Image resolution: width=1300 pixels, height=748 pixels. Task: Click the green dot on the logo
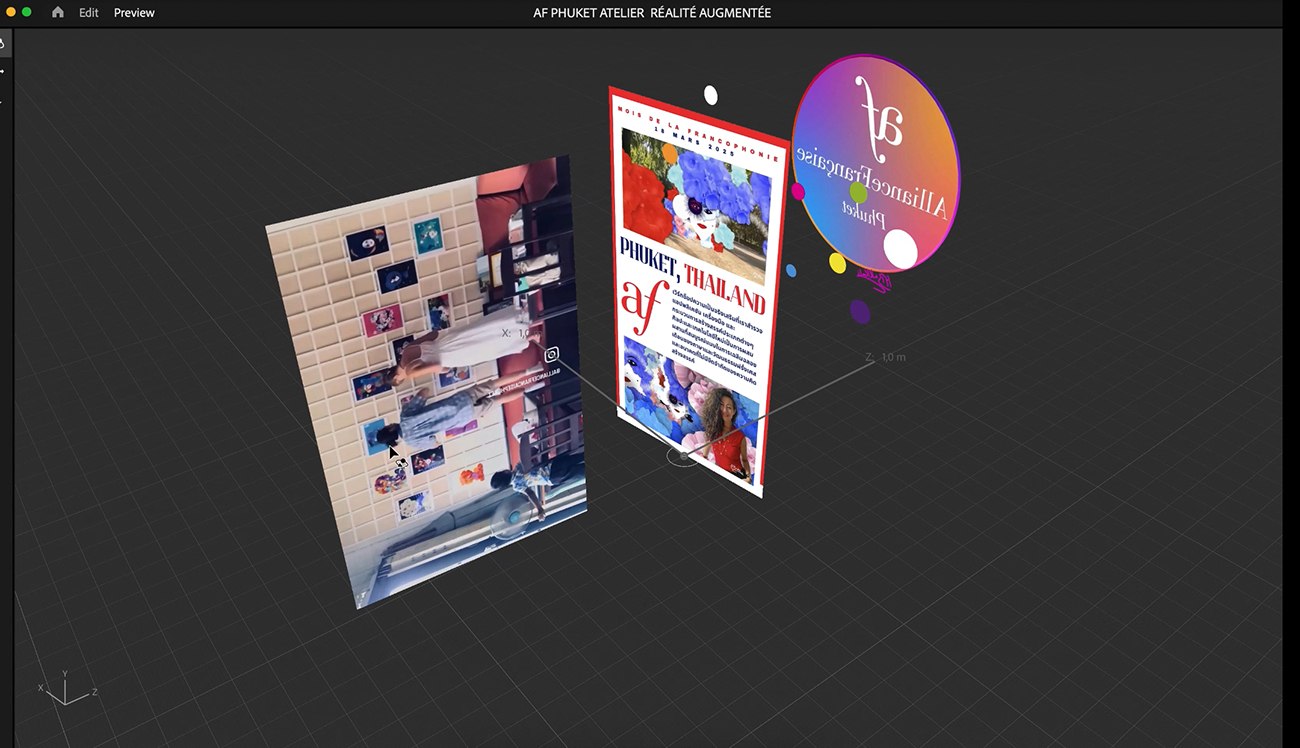pos(858,192)
